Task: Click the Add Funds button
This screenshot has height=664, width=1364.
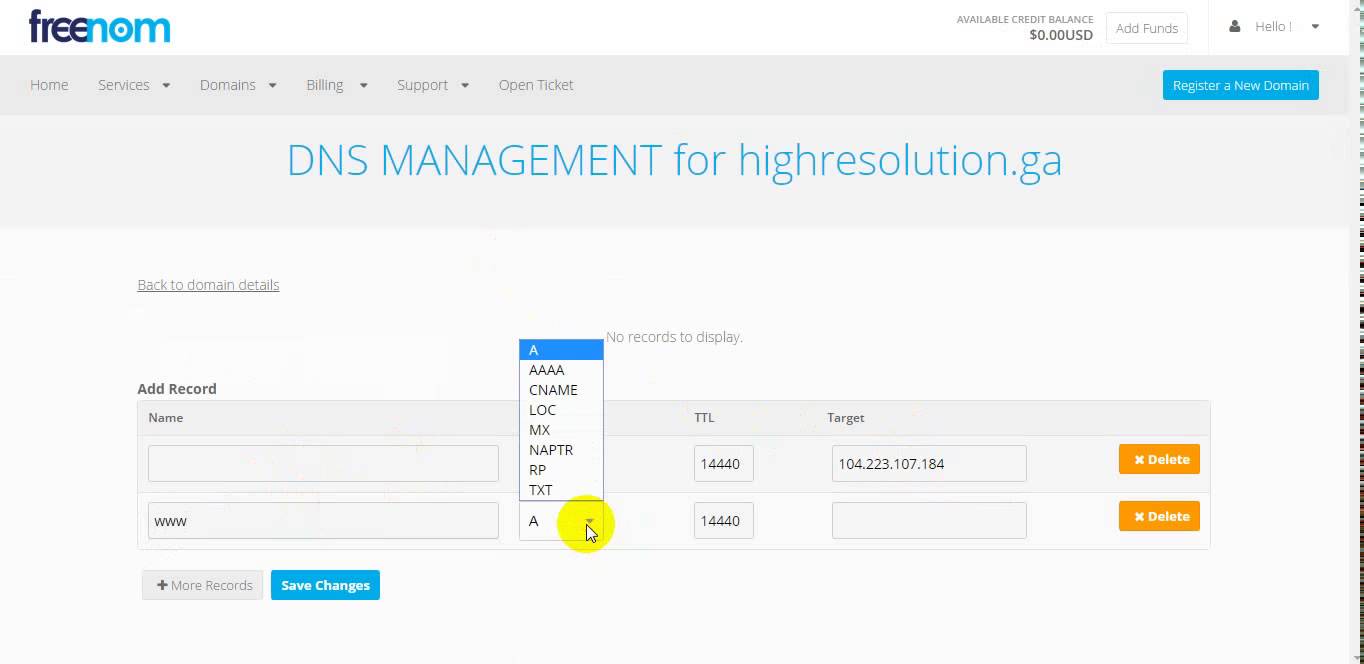Action: (x=1147, y=28)
